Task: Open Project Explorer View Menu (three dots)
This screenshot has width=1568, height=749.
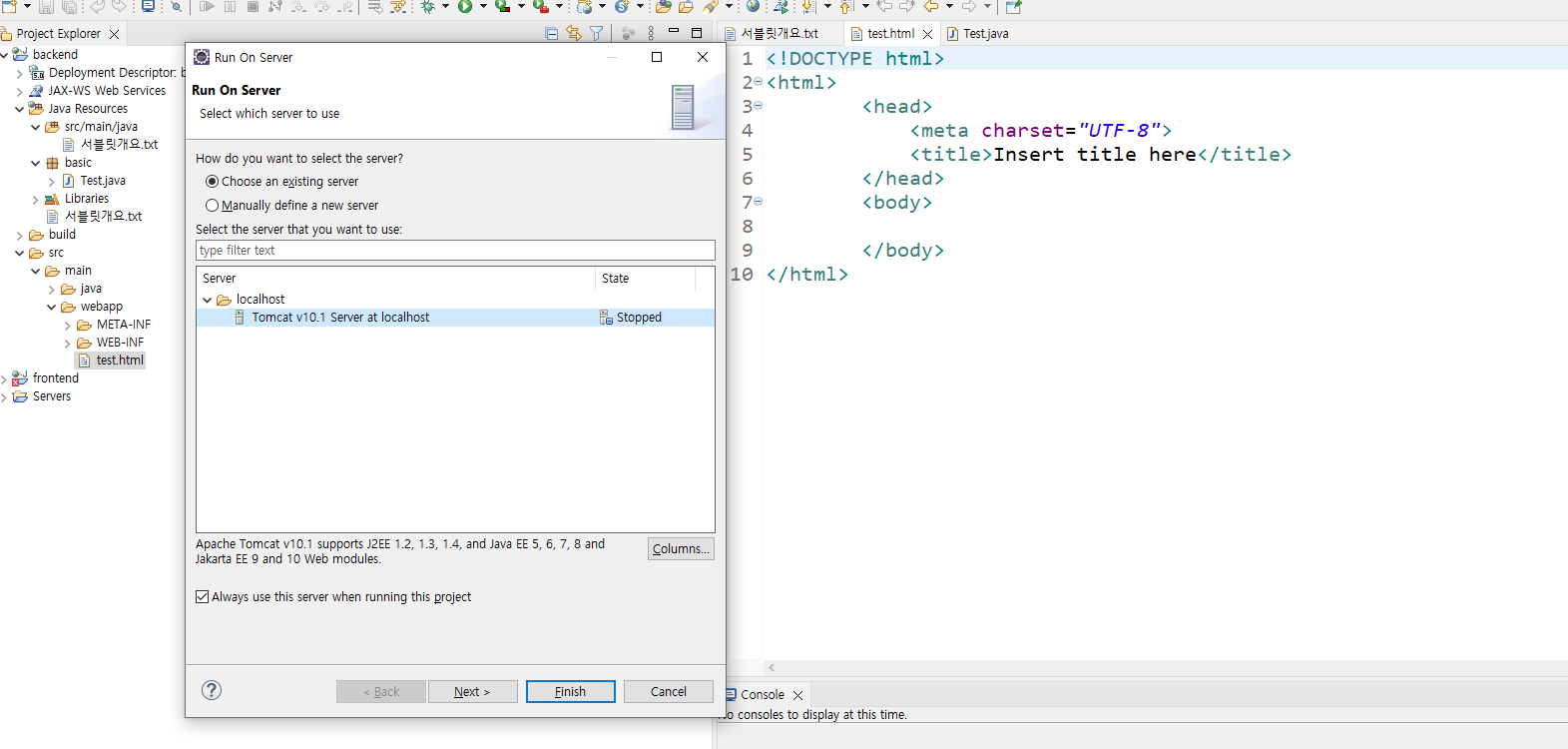Action: coord(651,33)
